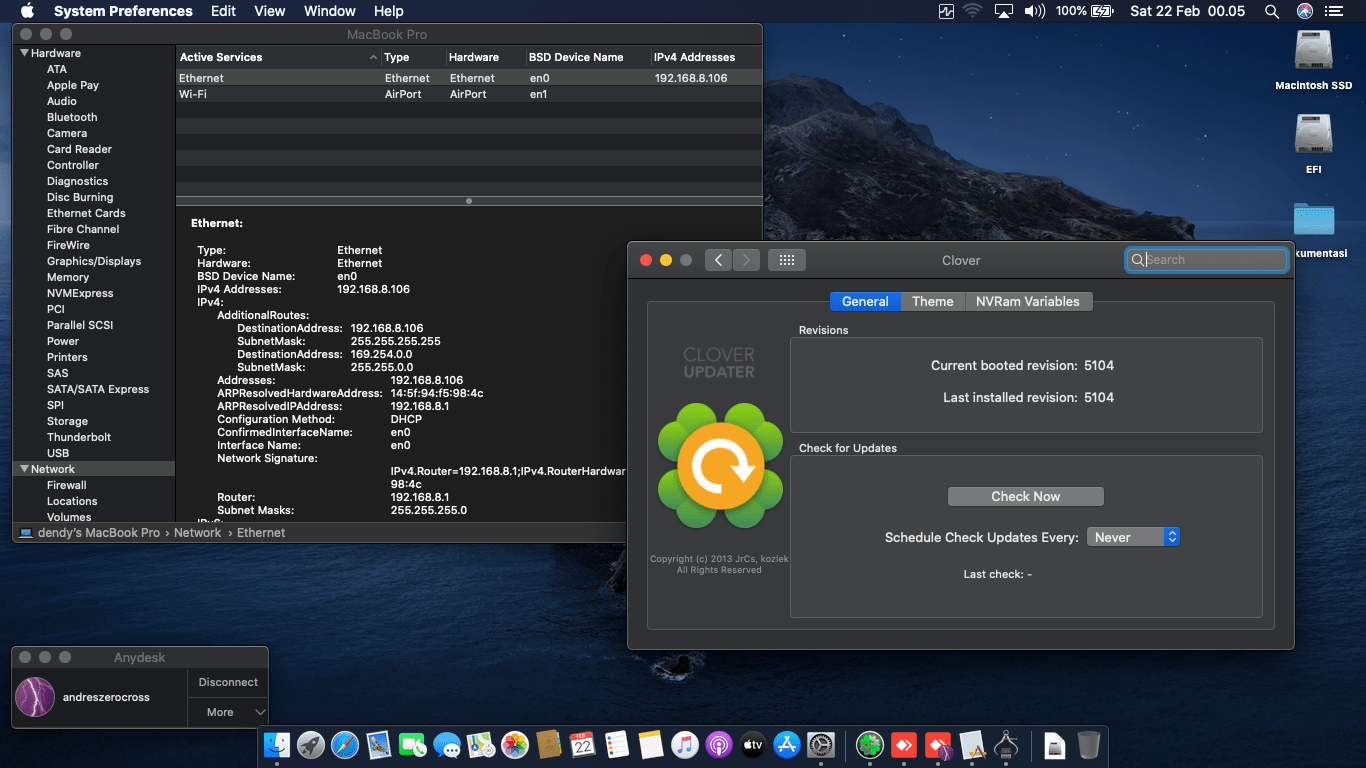Select Graphics/Displays in sidebar
This screenshot has height=768, width=1366.
click(x=94, y=261)
